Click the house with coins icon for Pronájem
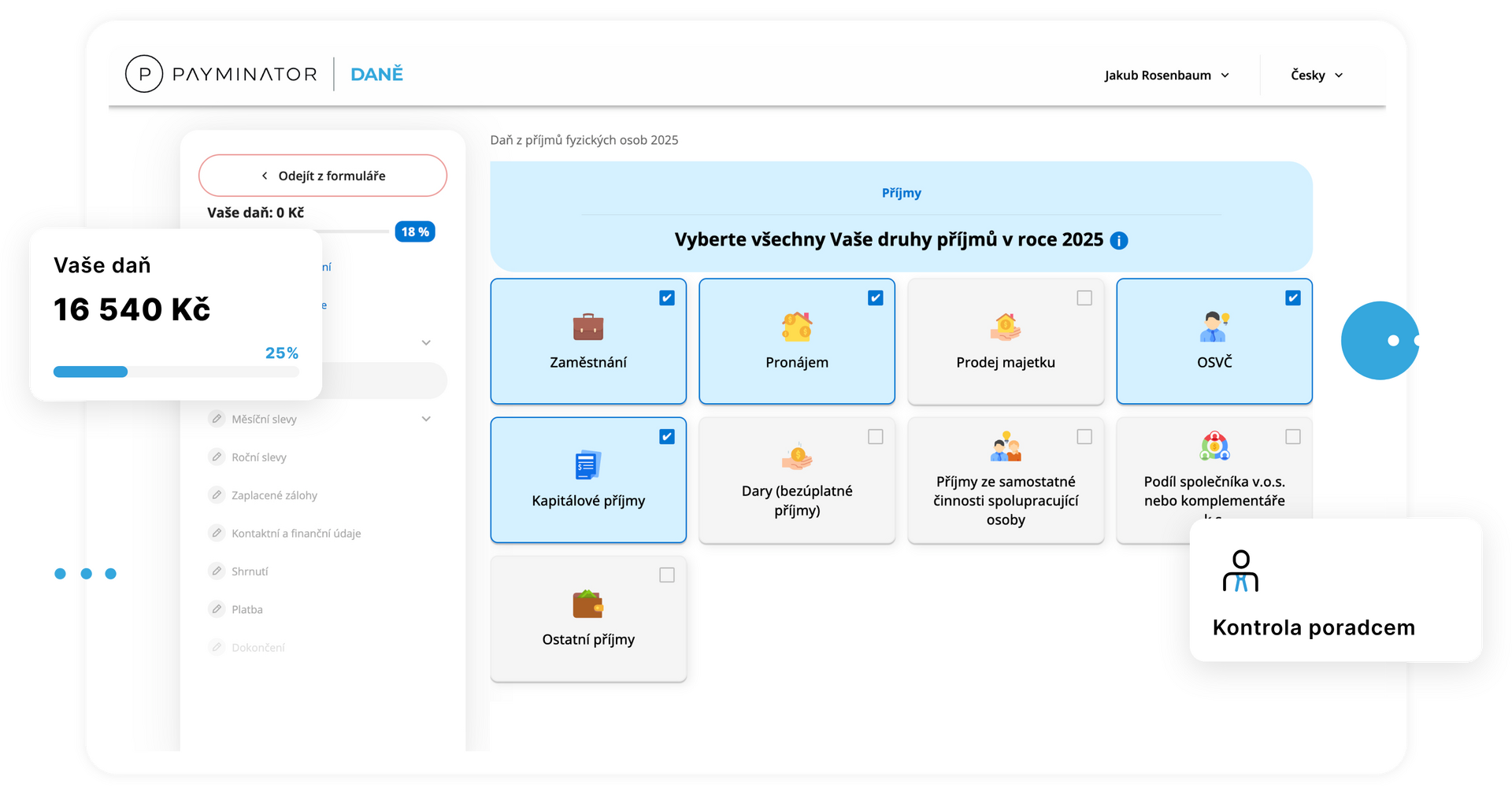1512x795 pixels. (x=797, y=326)
